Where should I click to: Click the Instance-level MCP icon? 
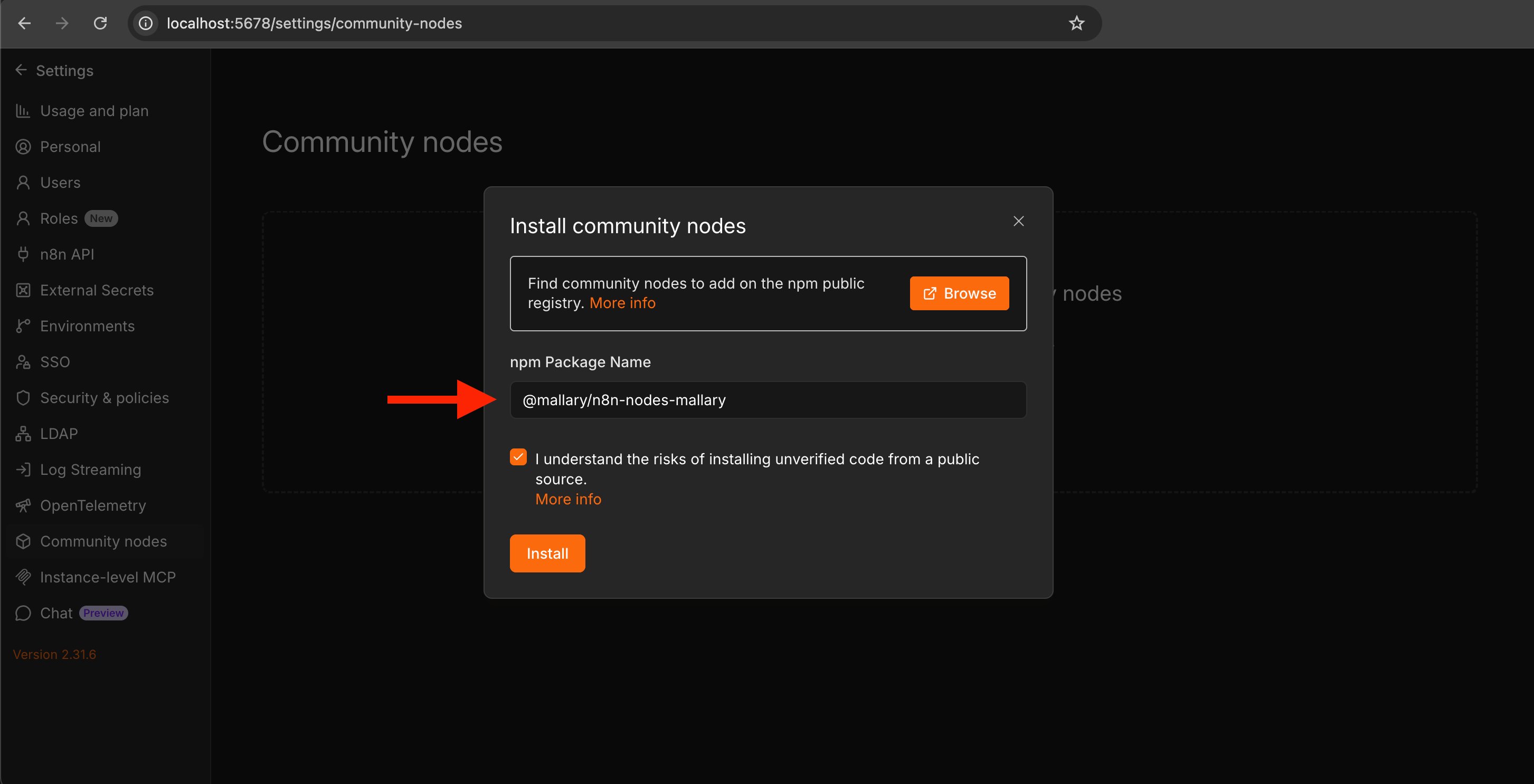pos(23,577)
